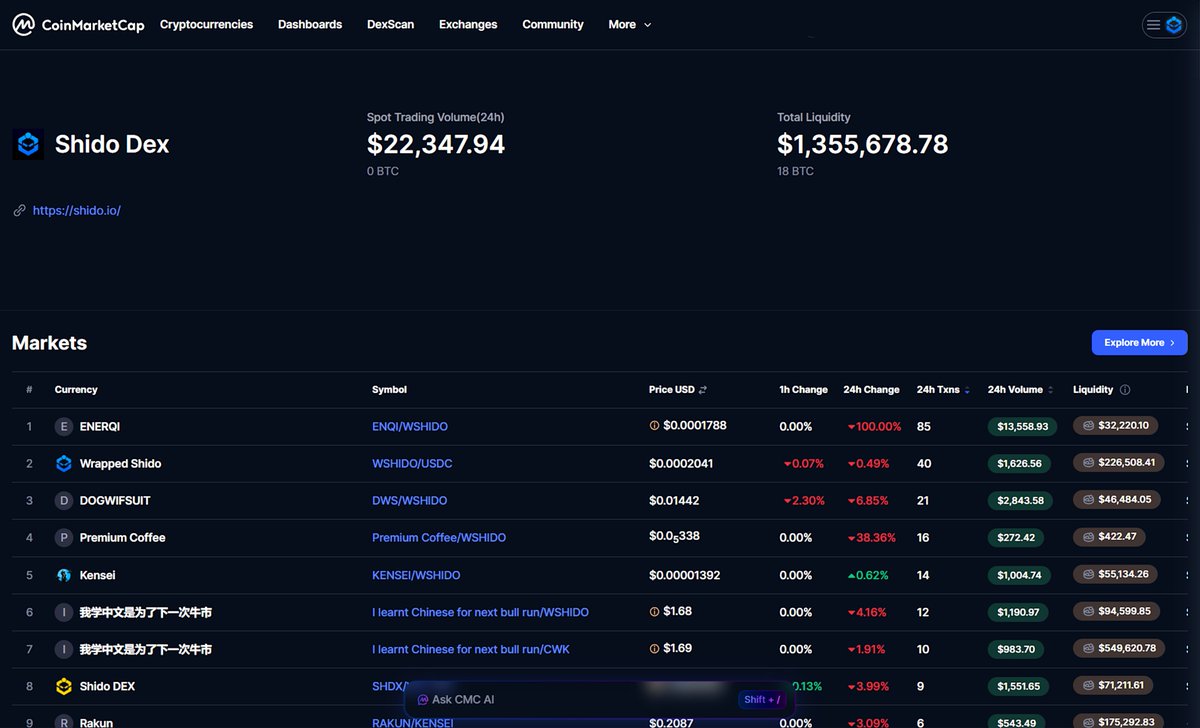Image resolution: width=1200 pixels, height=728 pixels.
Task: Click the liquidity icon in the $549,620.78 badge
Action: tap(1087, 648)
